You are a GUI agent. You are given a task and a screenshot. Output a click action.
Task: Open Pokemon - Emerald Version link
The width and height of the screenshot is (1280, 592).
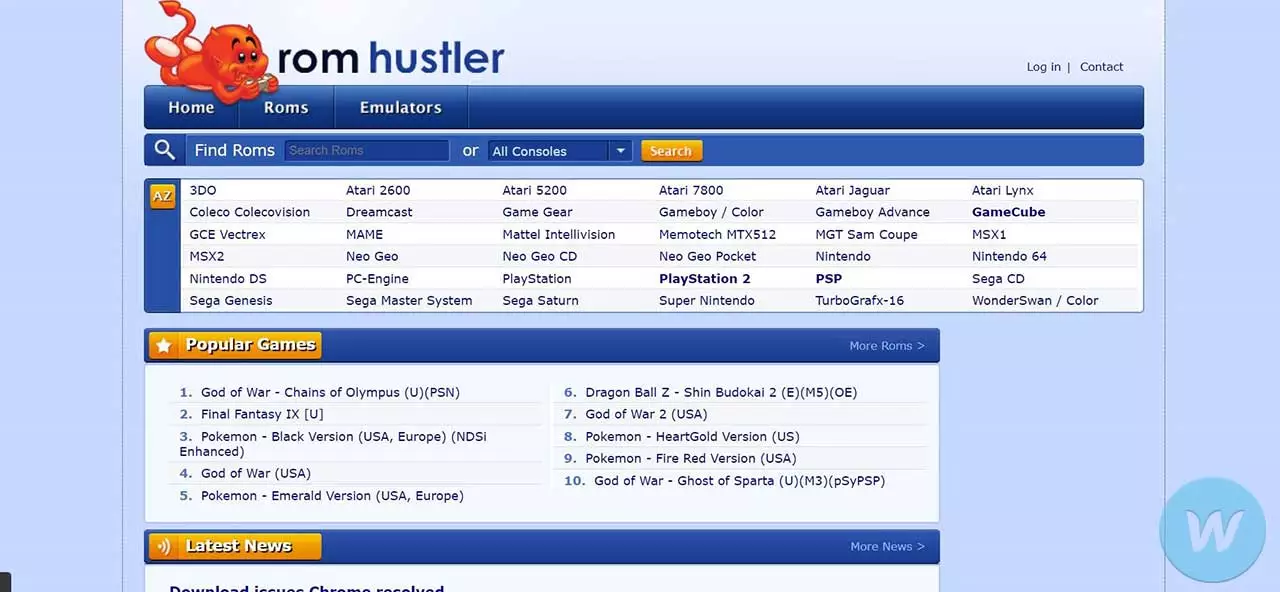click(x=332, y=495)
